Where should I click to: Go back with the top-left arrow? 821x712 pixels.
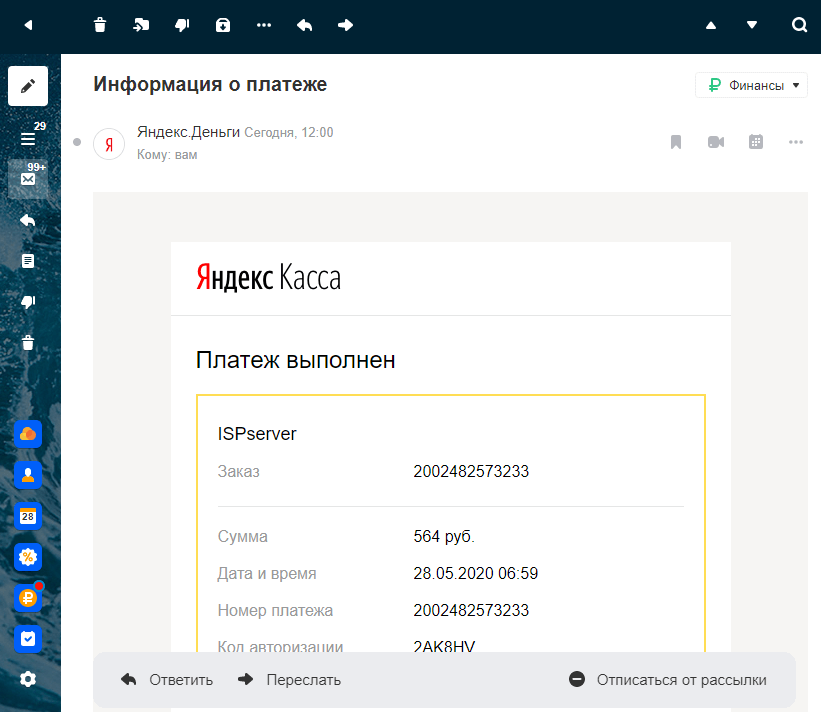(28, 25)
